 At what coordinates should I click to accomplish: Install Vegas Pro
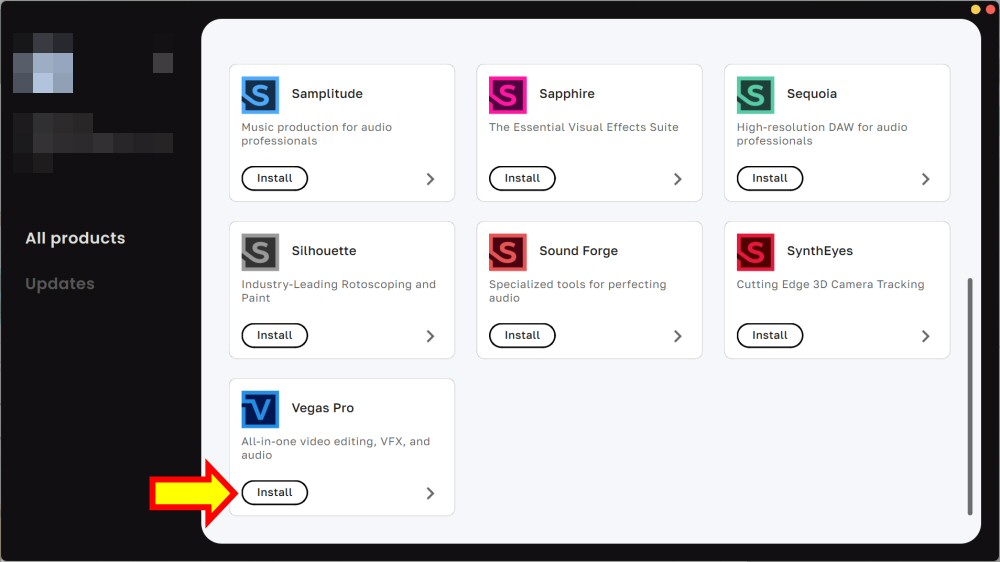coord(275,493)
